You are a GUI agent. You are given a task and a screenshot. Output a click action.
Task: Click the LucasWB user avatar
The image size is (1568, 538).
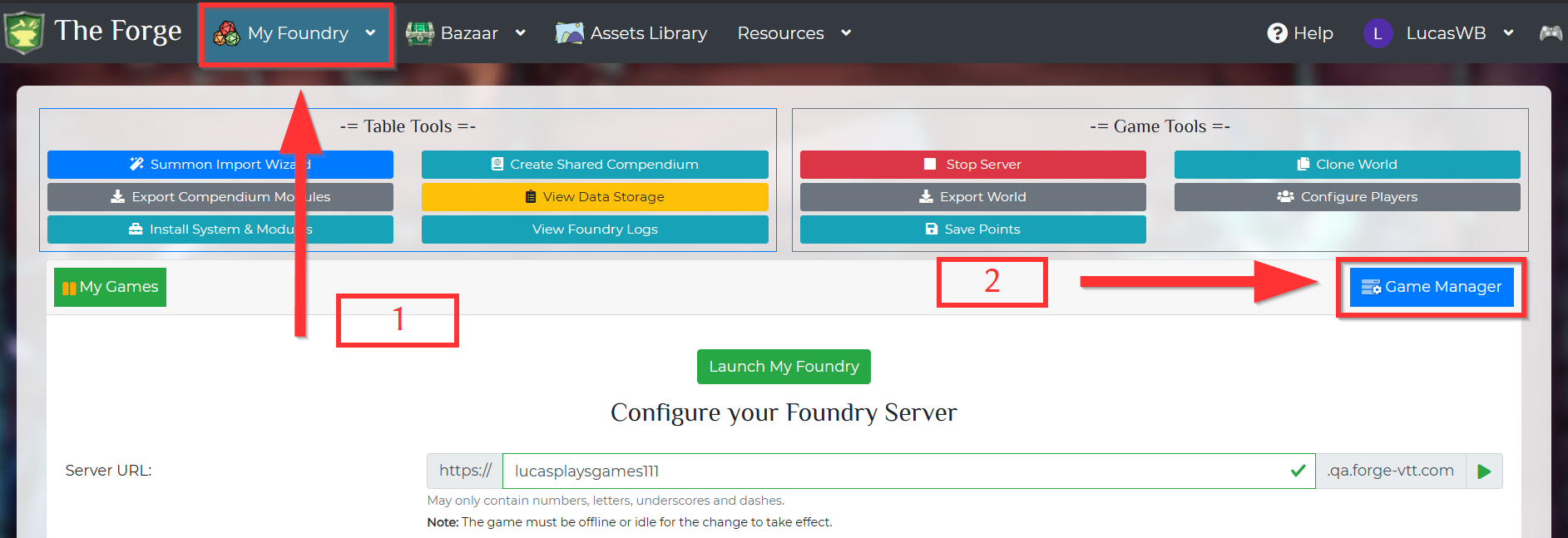tap(1378, 33)
